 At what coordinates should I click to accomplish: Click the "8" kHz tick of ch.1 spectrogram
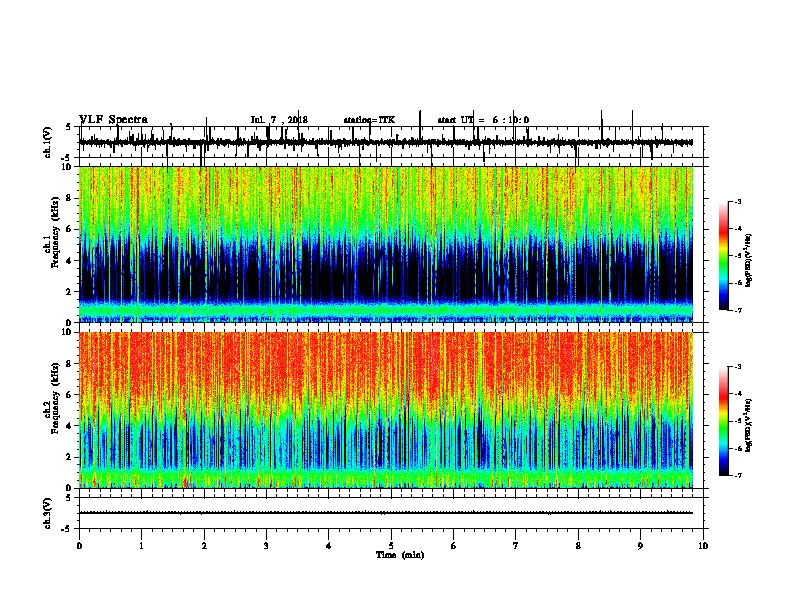point(69,198)
